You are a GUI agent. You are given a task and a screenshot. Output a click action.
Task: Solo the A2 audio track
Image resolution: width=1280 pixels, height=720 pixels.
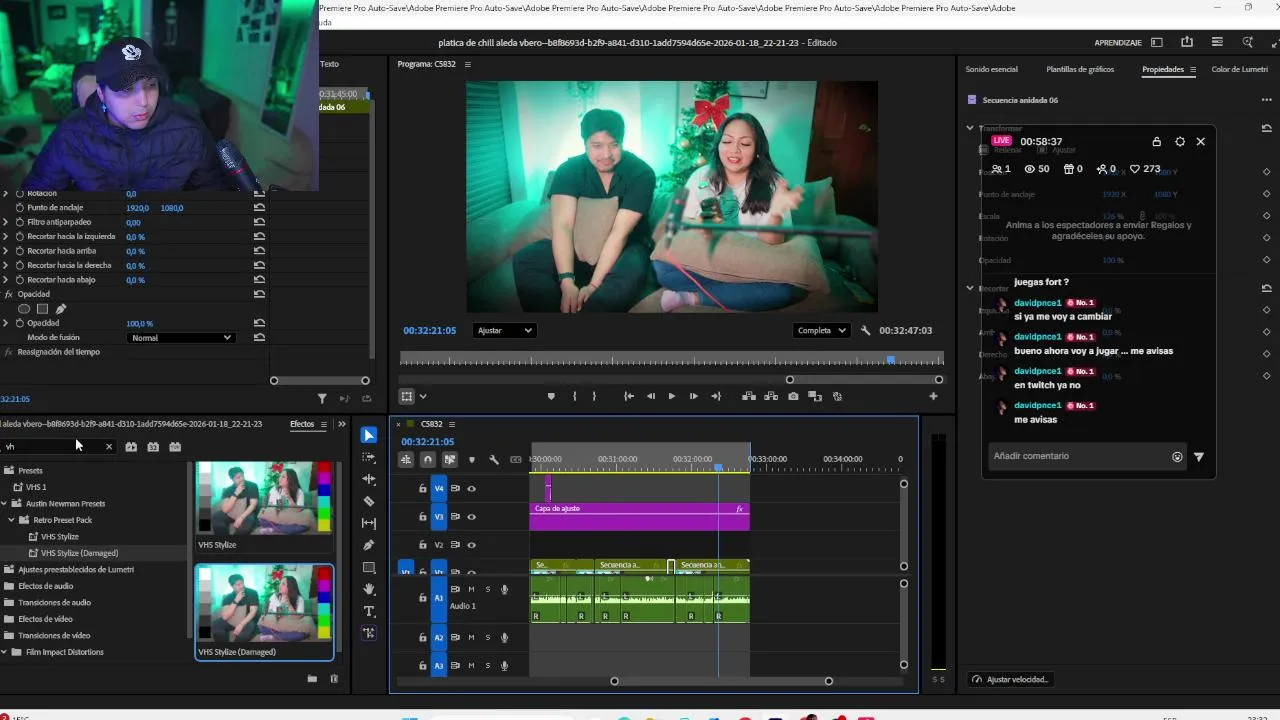pos(488,638)
